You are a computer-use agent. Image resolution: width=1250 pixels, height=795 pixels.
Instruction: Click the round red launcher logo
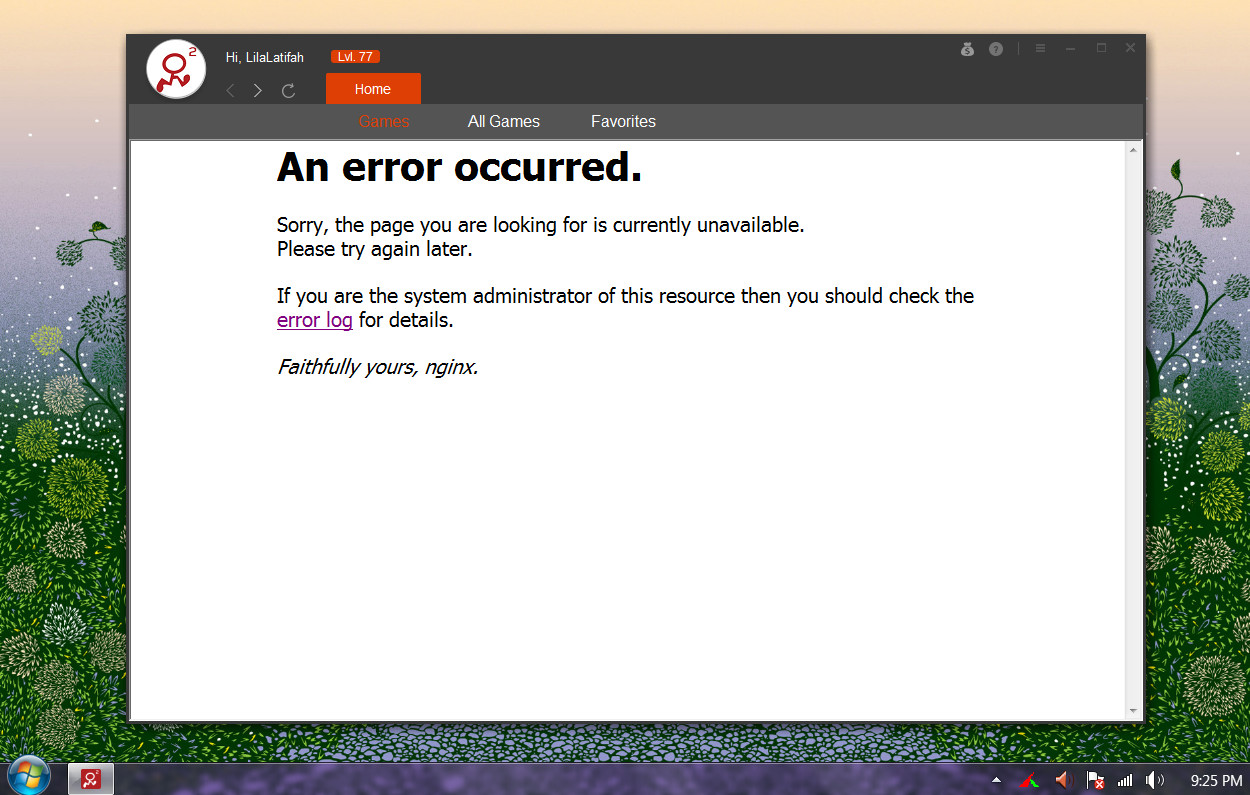(x=176, y=70)
